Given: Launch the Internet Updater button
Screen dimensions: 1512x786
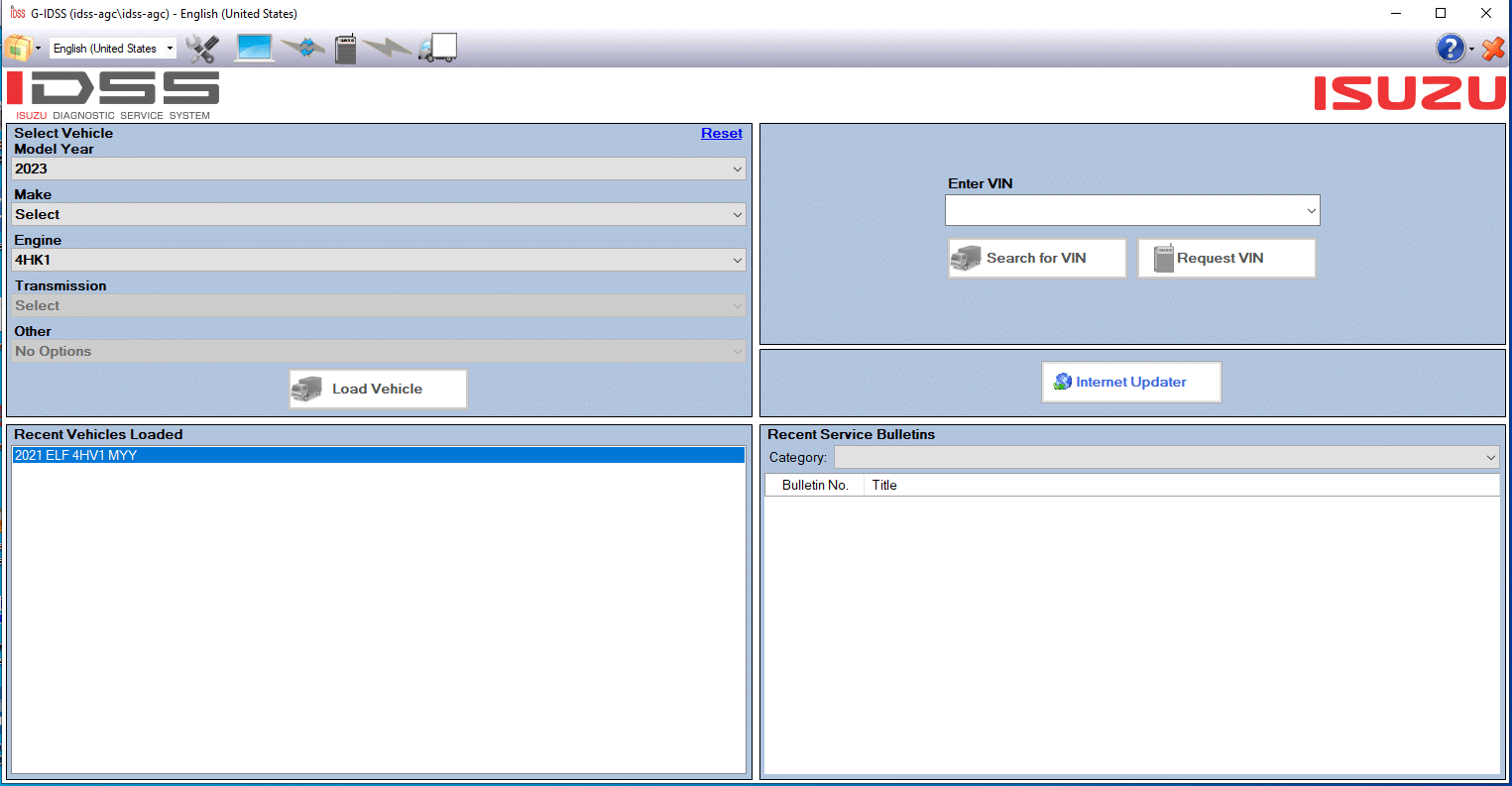Looking at the screenshot, I should point(1130,382).
